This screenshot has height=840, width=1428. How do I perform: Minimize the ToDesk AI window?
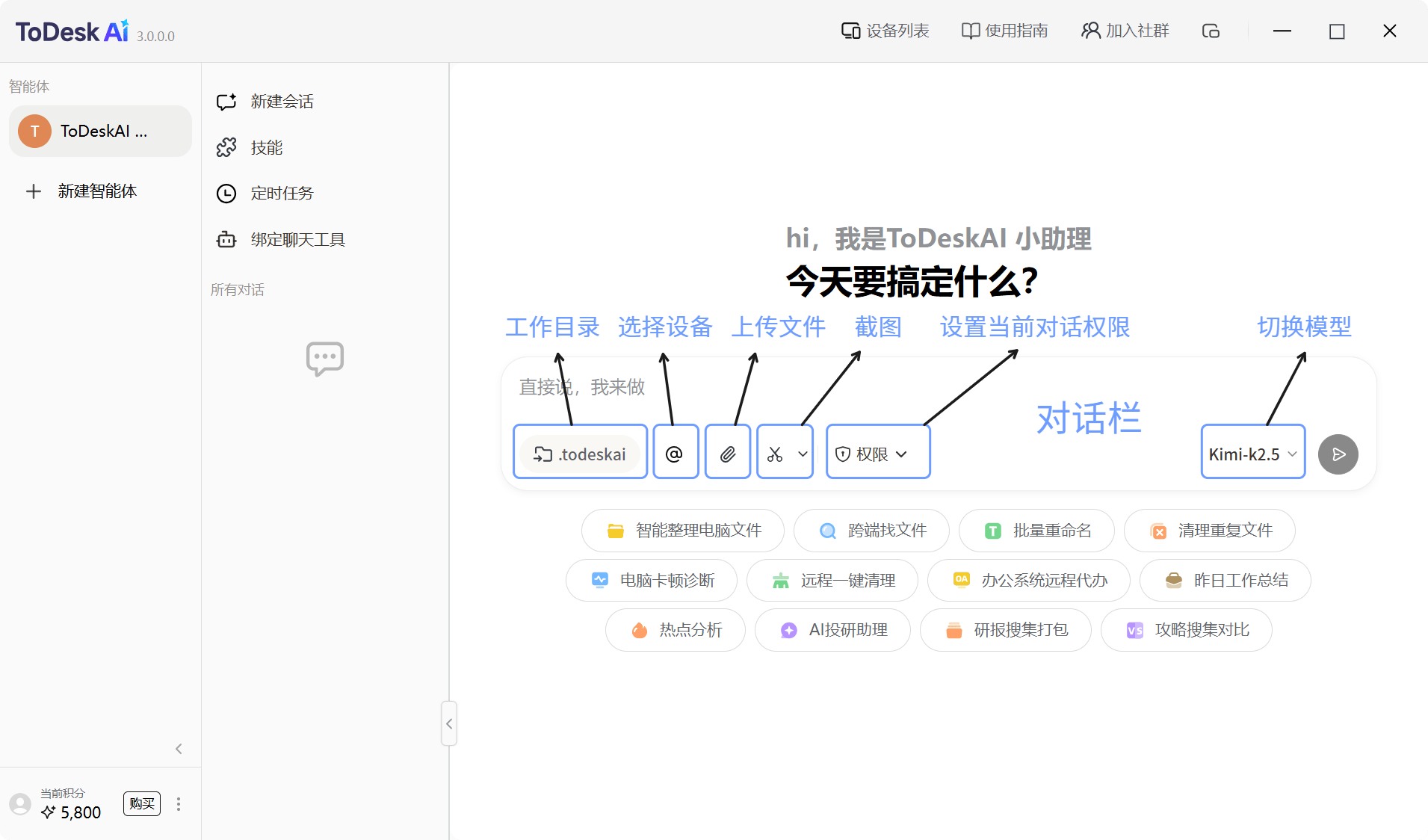tap(1282, 31)
